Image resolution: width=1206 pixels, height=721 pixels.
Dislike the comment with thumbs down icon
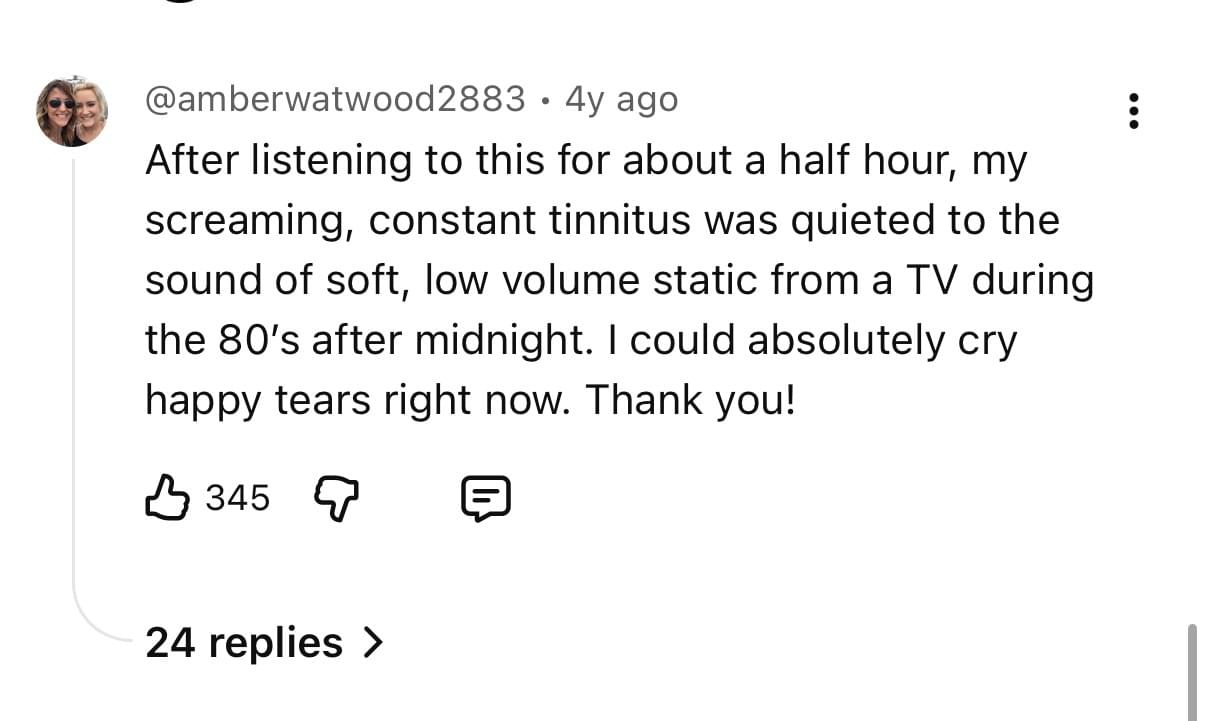point(337,497)
